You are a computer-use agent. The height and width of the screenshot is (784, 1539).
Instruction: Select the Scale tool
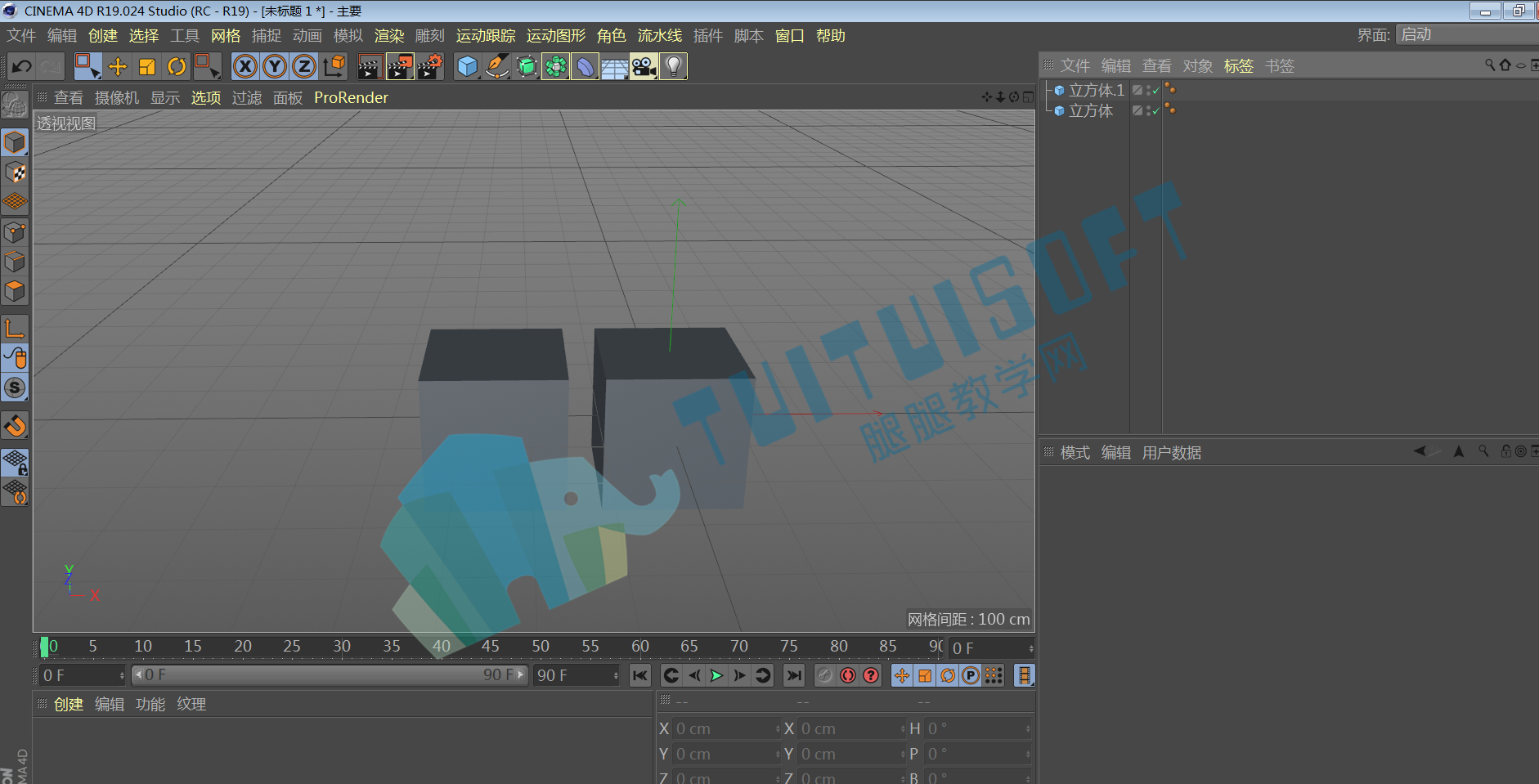pyautogui.click(x=147, y=66)
